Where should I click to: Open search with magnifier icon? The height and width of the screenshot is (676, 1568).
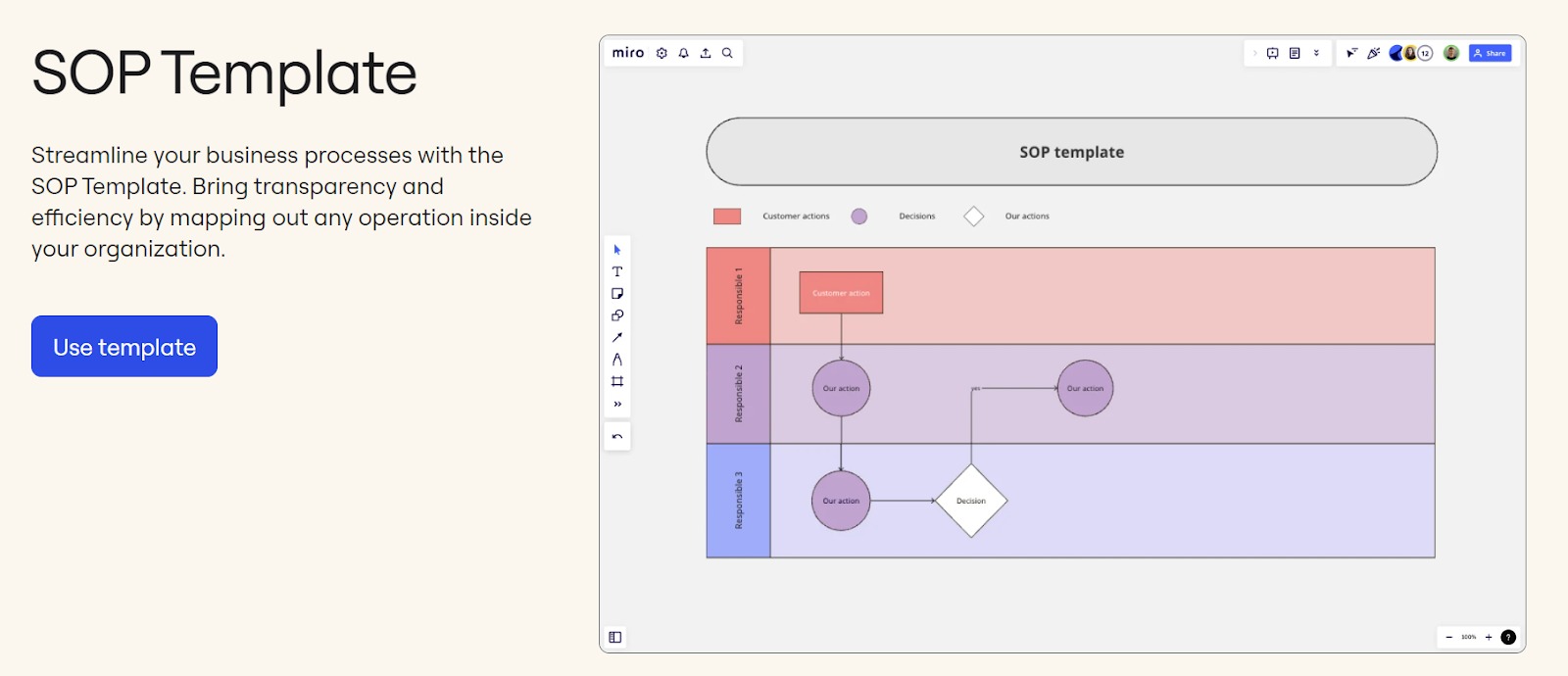pyautogui.click(x=727, y=53)
